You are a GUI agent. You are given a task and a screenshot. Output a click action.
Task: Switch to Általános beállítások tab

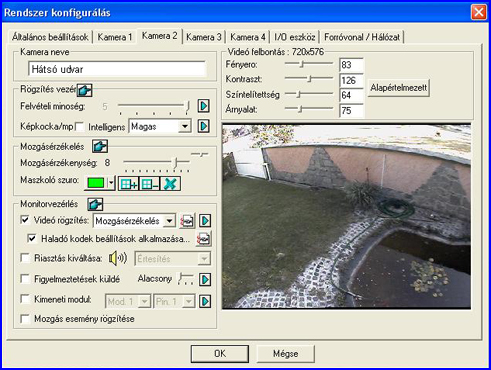(50, 37)
